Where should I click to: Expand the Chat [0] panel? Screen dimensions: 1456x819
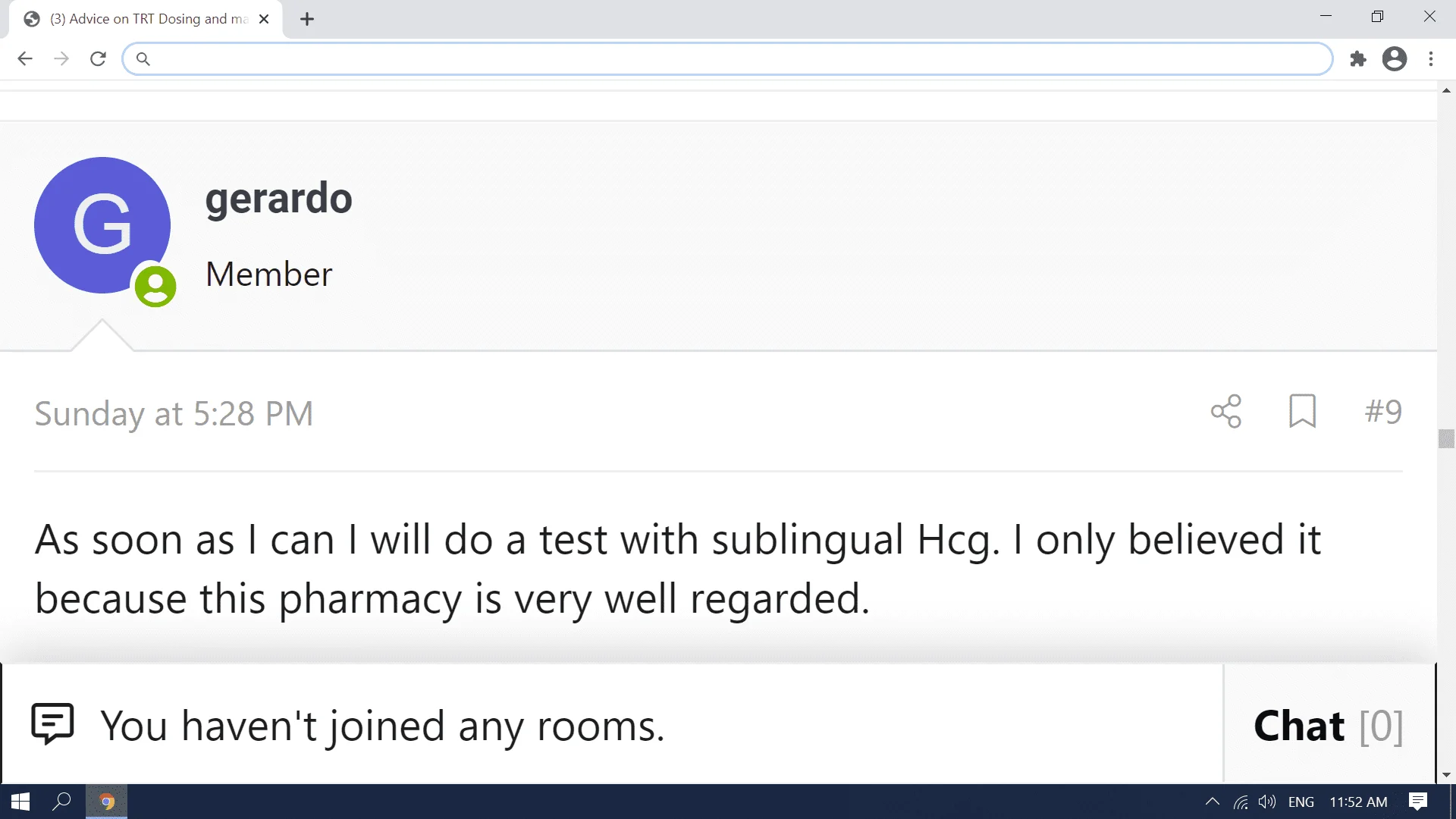click(x=1328, y=726)
